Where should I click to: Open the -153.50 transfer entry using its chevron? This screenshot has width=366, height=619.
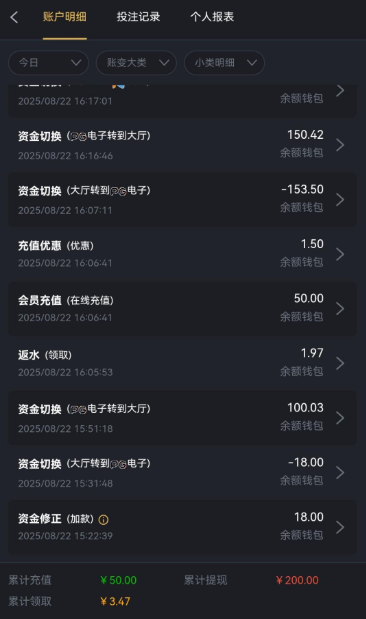point(340,199)
